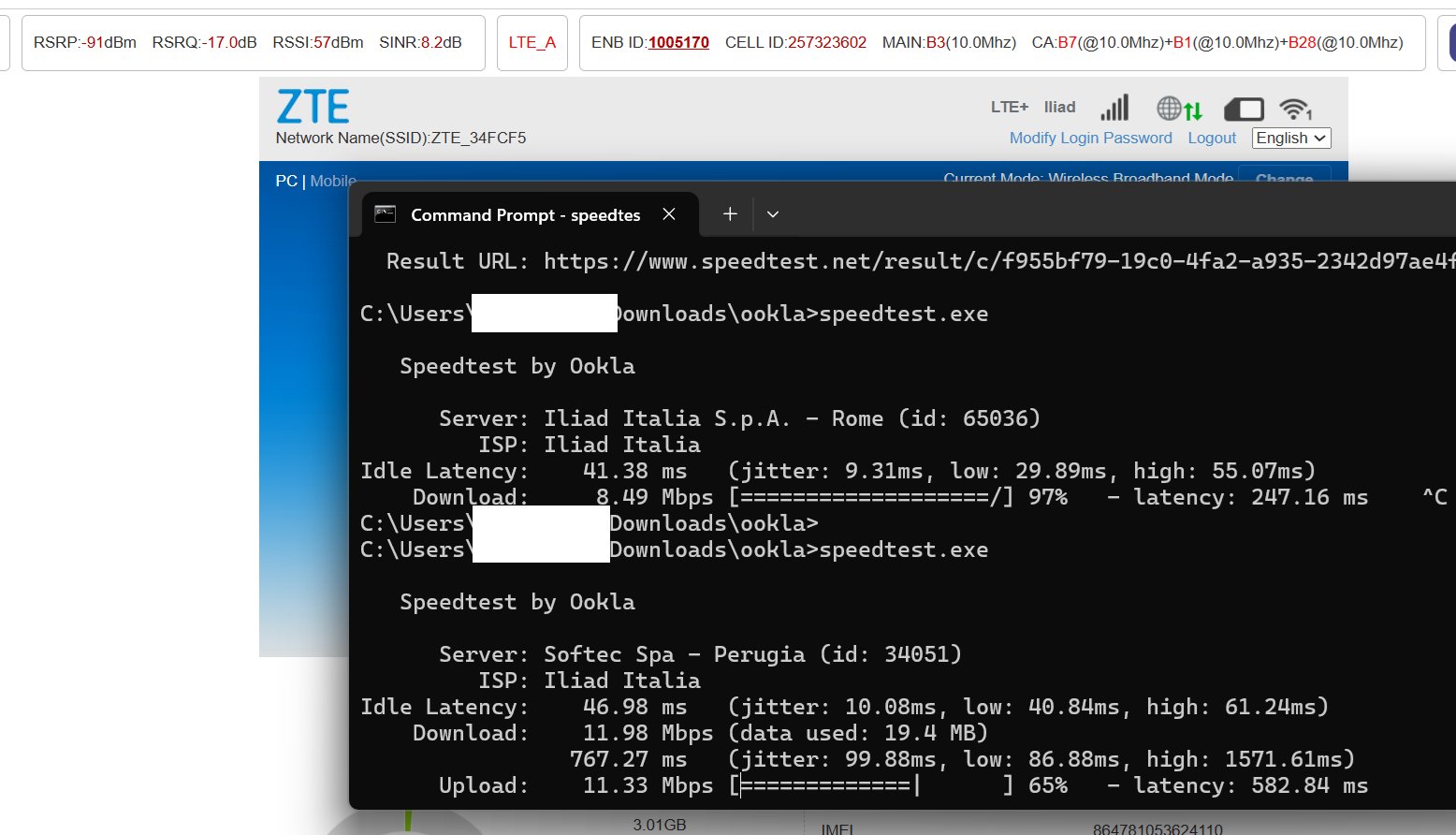
Task: Select the Command Prompt - speedtest tab
Action: pos(524,215)
